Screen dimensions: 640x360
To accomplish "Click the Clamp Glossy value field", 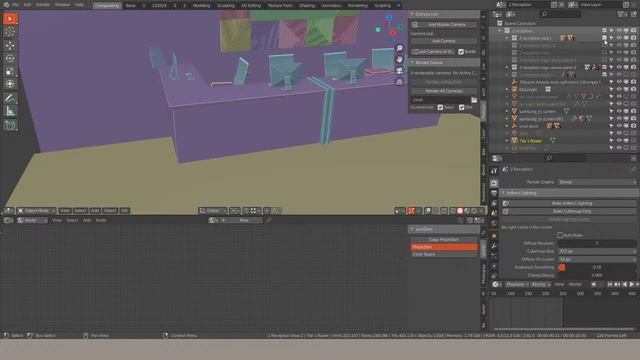I will [596, 276].
